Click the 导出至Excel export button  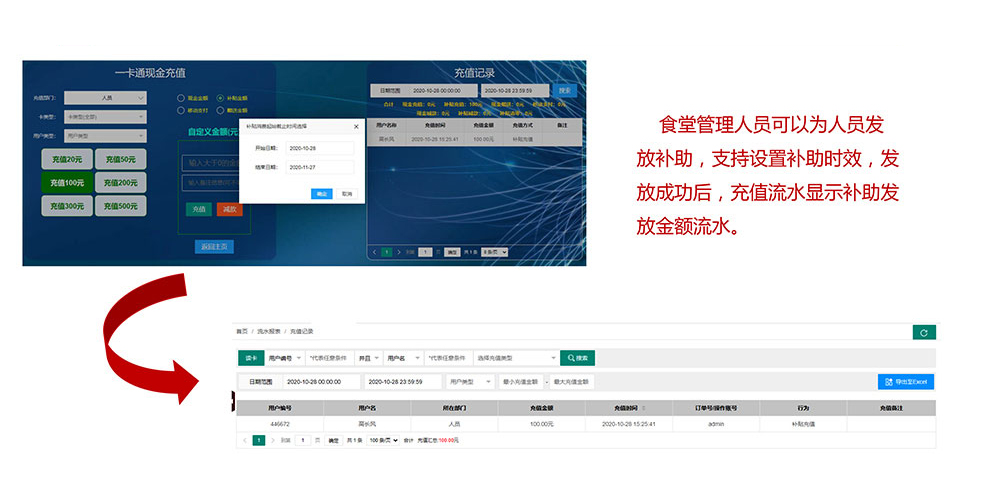click(x=905, y=382)
